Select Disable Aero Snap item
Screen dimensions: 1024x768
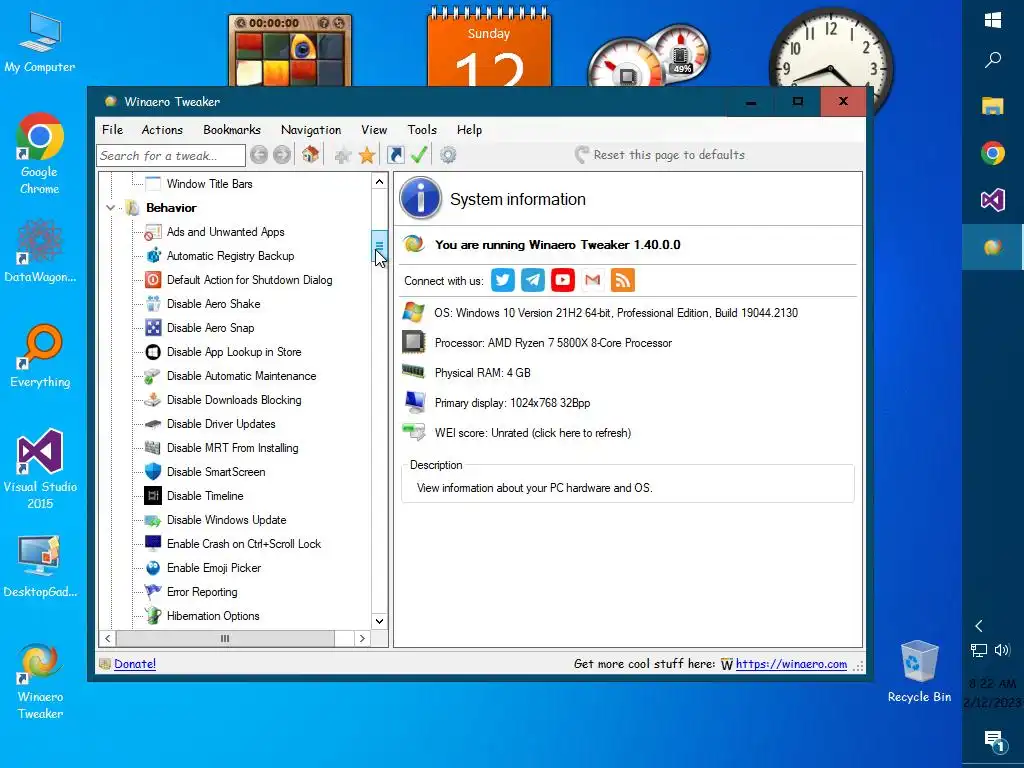coord(210,328)
